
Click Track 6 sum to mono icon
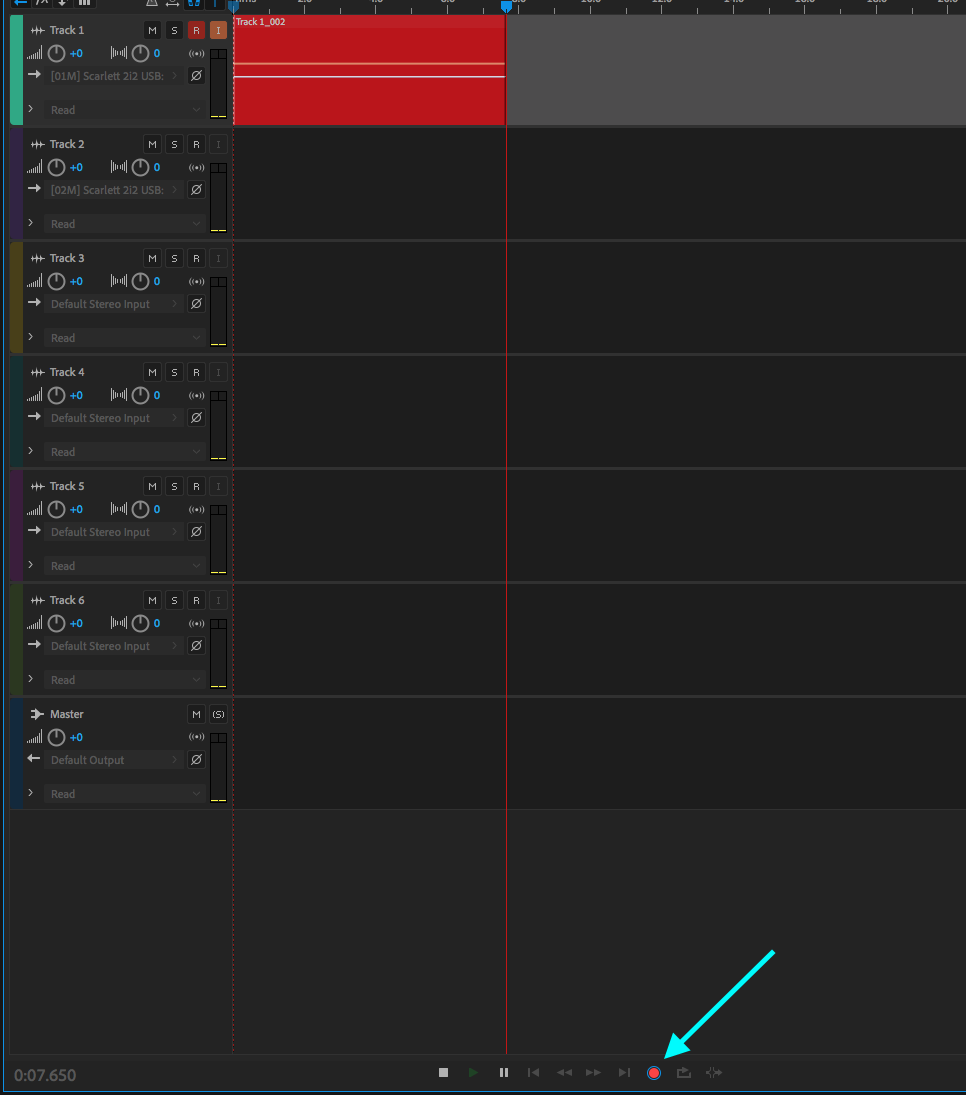pos(196,624)
